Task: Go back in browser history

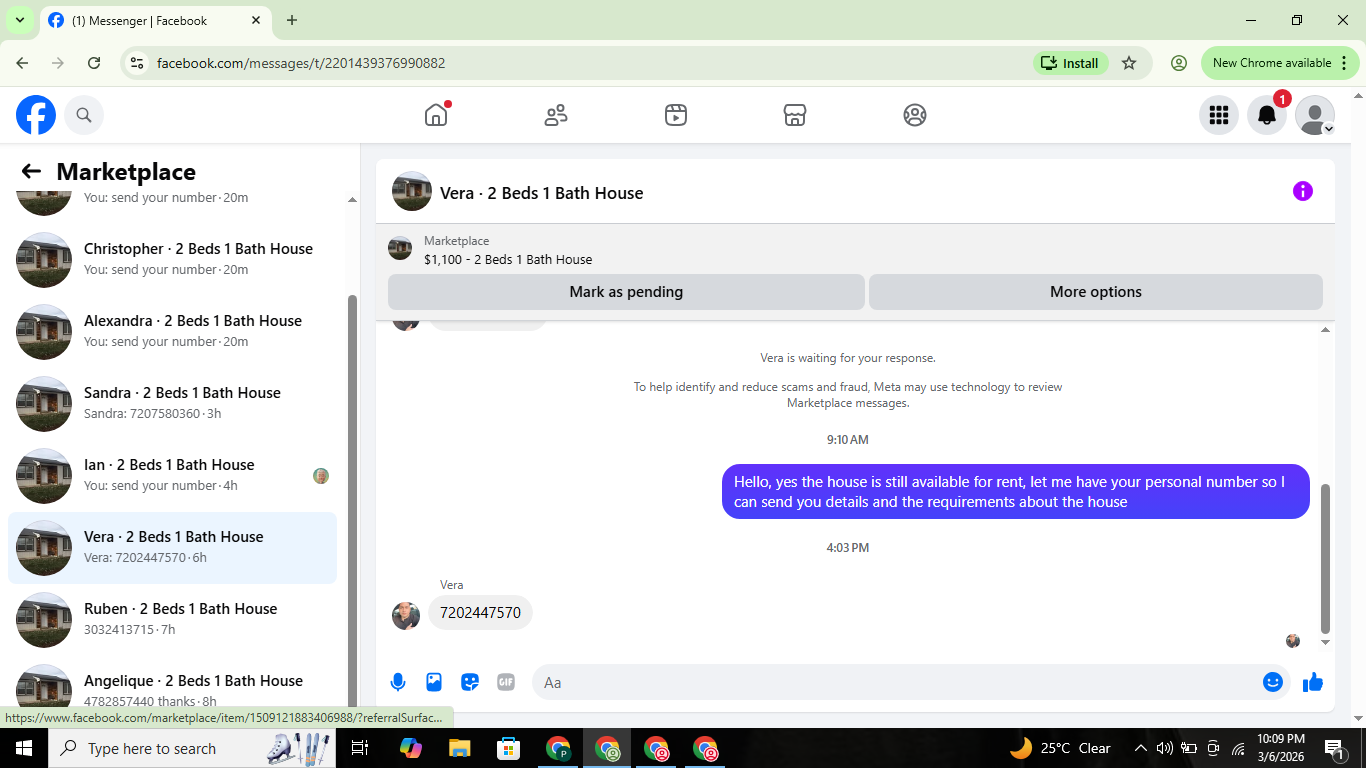Action: coord(22,63)
